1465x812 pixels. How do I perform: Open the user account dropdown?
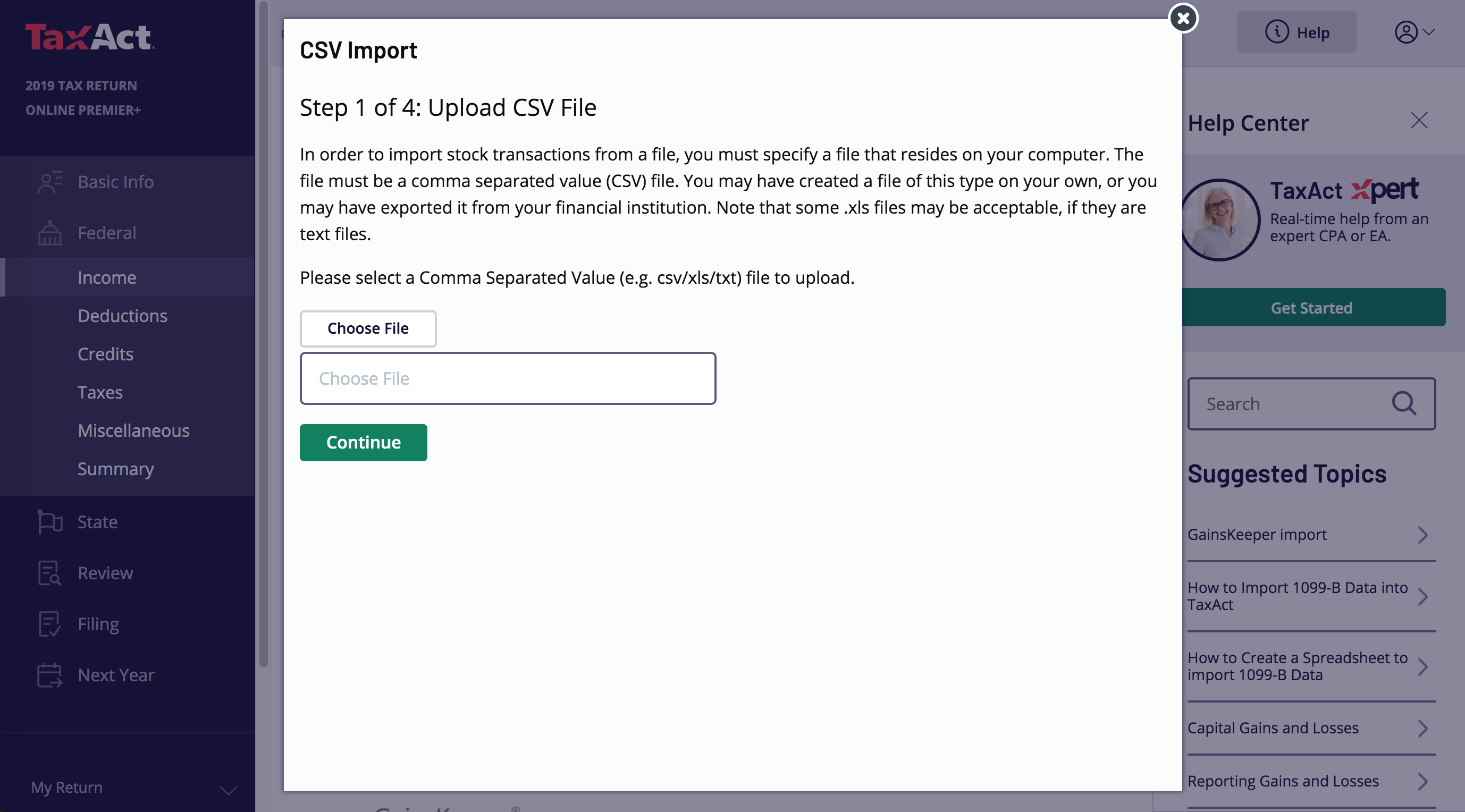tap(1414, 32)
